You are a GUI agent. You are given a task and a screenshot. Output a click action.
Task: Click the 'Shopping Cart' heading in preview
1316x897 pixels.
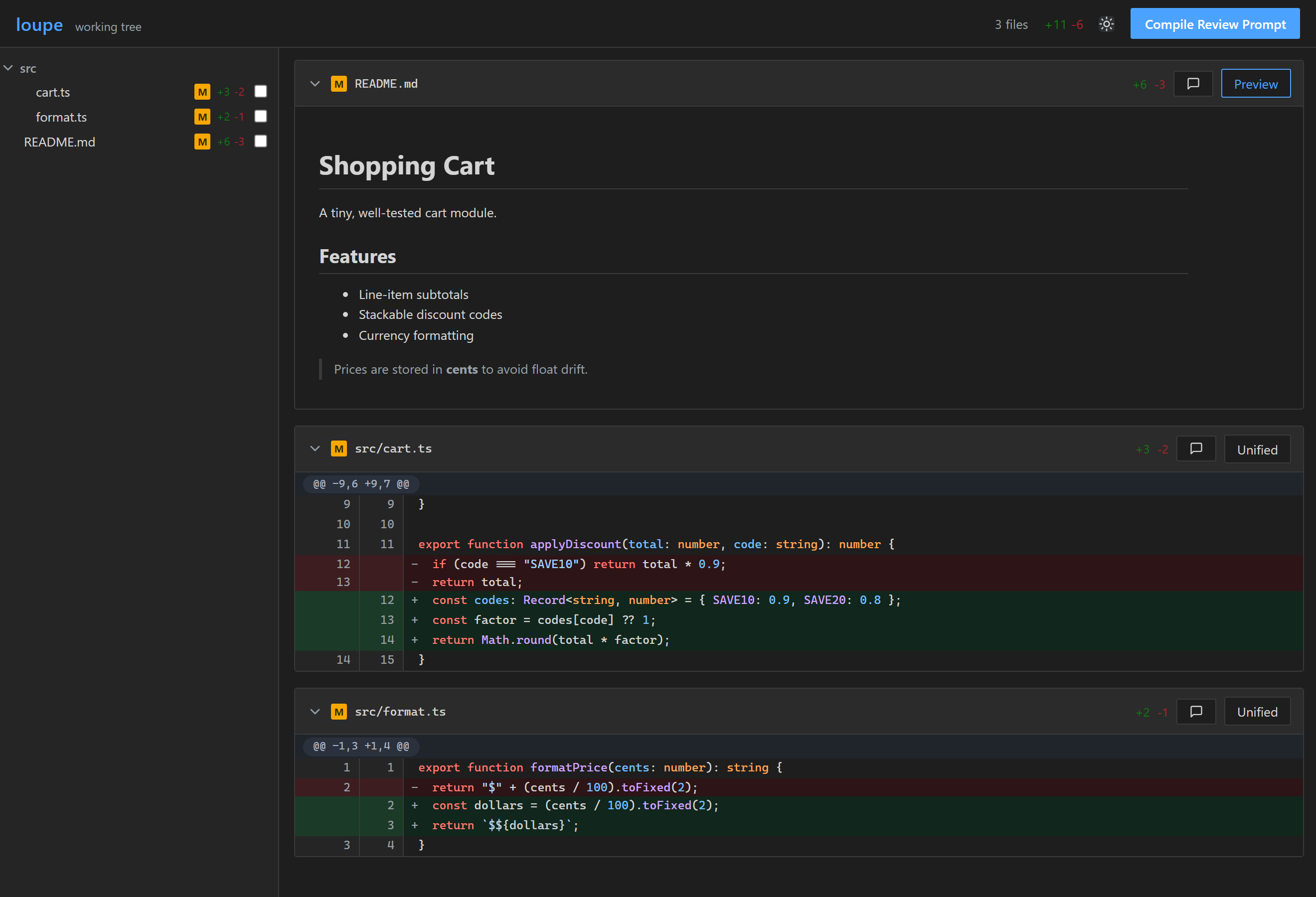pyautogui.click(x=407, y=166)
